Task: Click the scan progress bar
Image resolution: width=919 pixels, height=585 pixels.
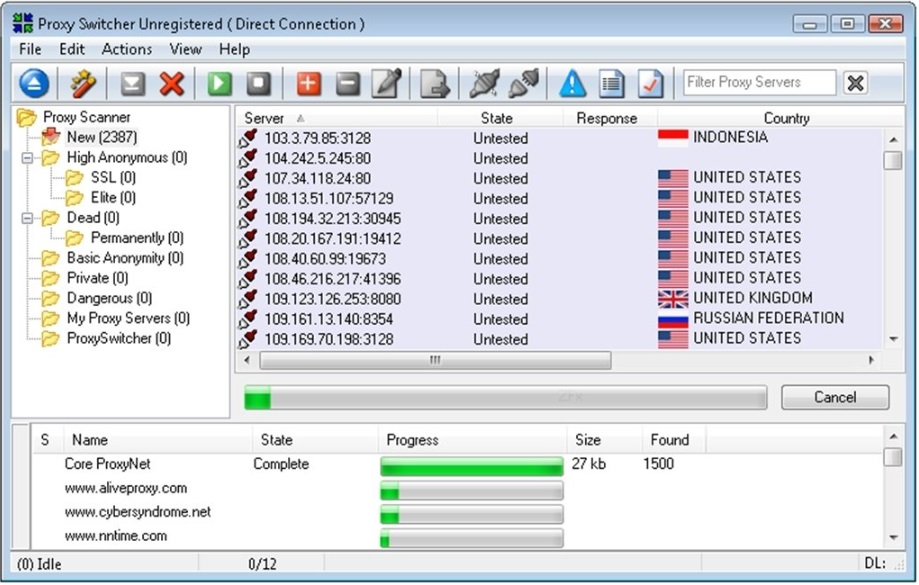Action: [505, 398]
